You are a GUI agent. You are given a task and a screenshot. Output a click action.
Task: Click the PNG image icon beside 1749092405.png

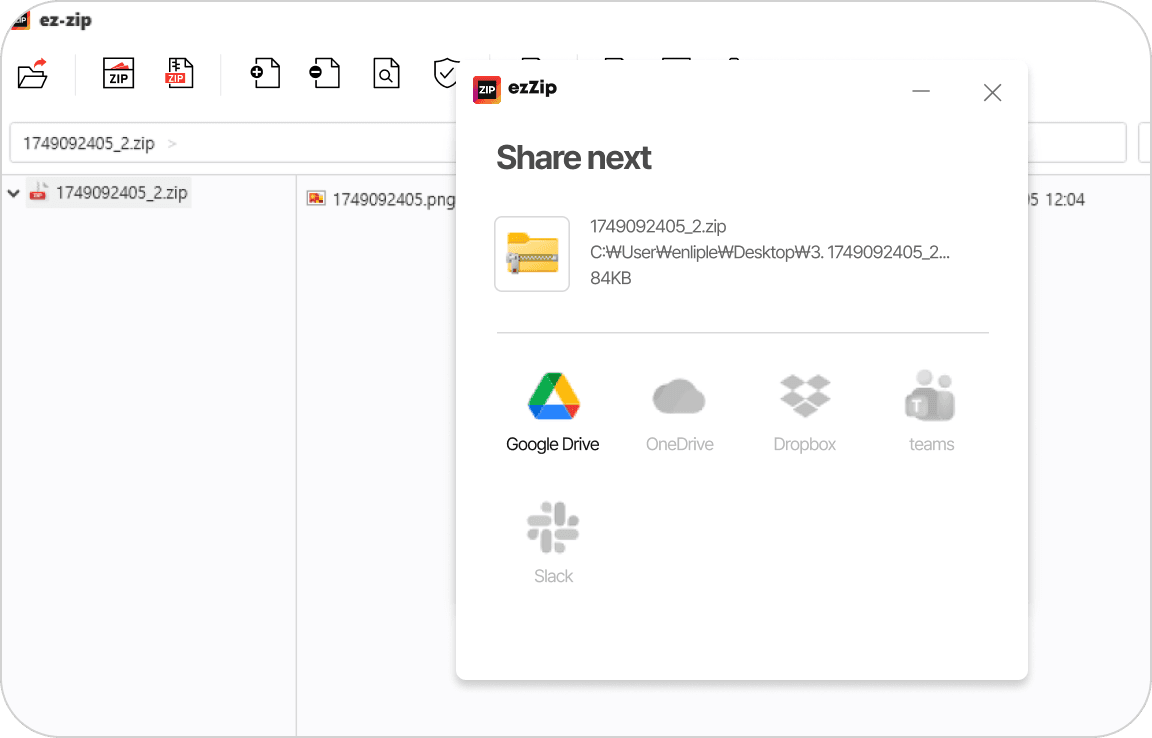coord(317,198)
